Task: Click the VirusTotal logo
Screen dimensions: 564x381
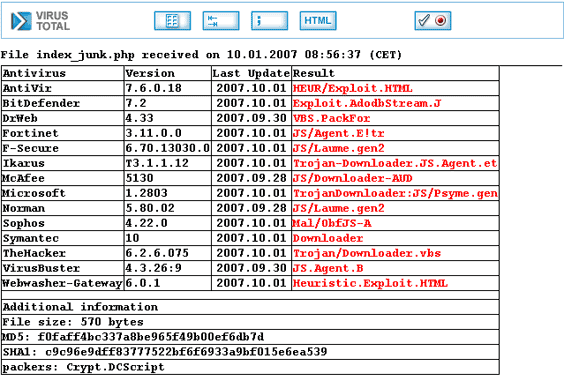Action: click(x=40, y=21)
